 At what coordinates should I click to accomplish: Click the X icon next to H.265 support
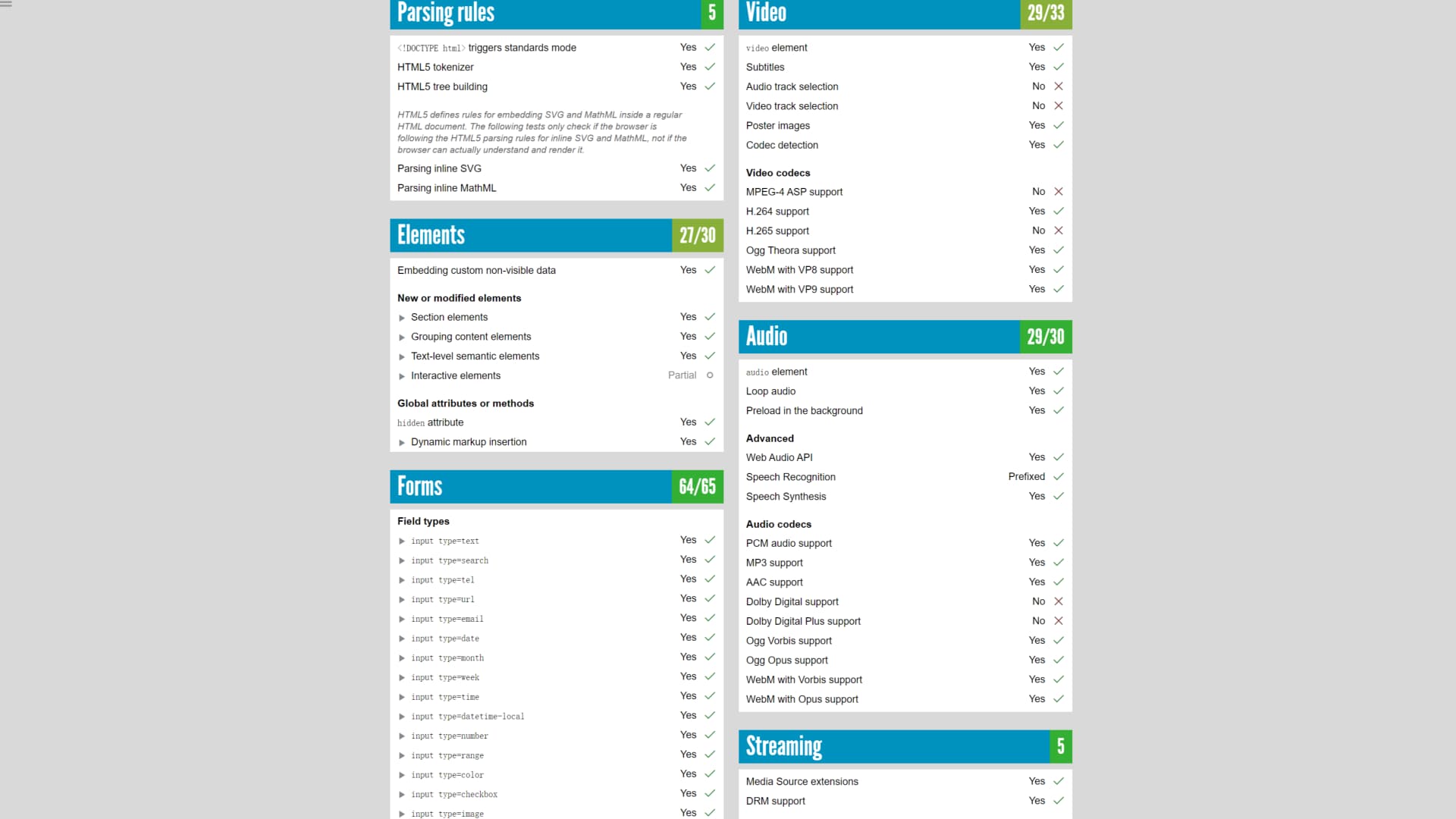tap(1058, 230)
